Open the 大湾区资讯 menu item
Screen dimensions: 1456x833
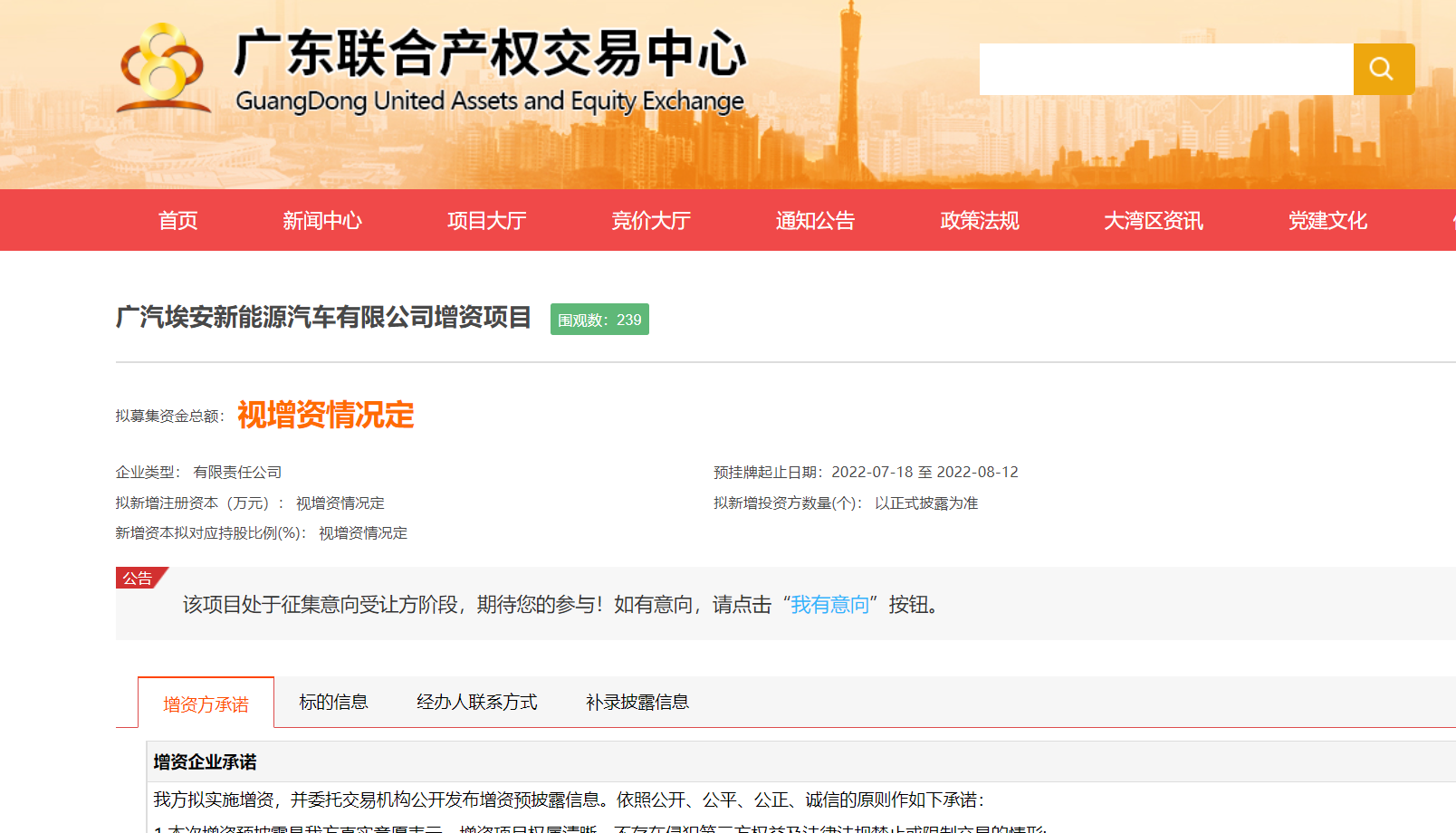(x=1153, y=220)
